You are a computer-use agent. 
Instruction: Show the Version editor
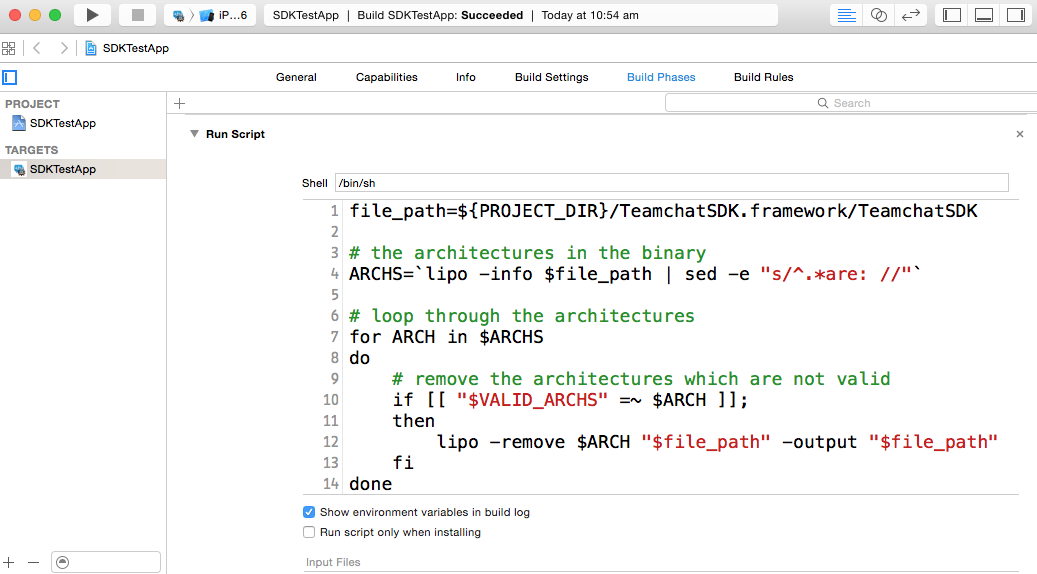coord(911,15)
